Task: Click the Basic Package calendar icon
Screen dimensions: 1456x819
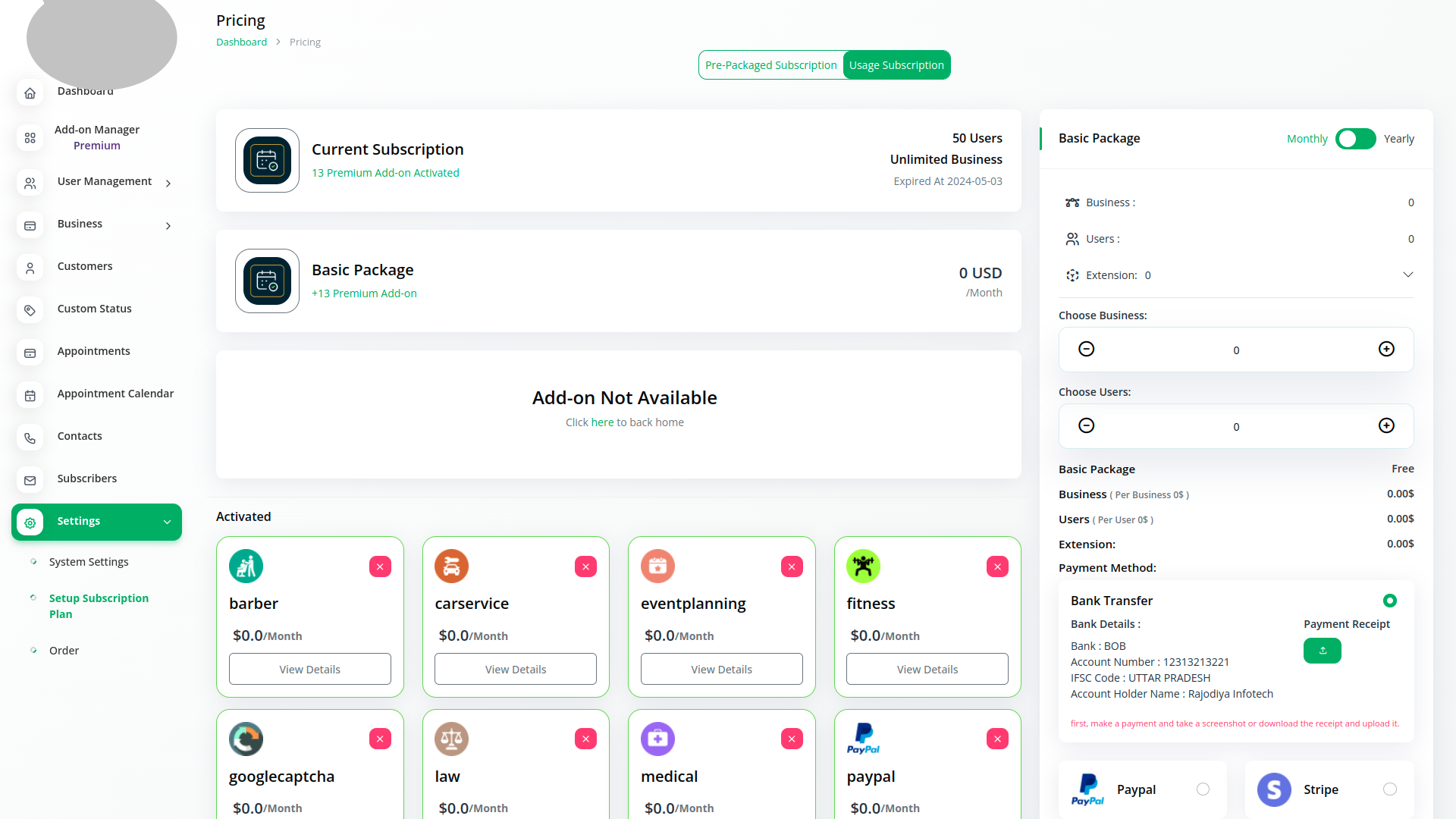Action: click(267, 281)
